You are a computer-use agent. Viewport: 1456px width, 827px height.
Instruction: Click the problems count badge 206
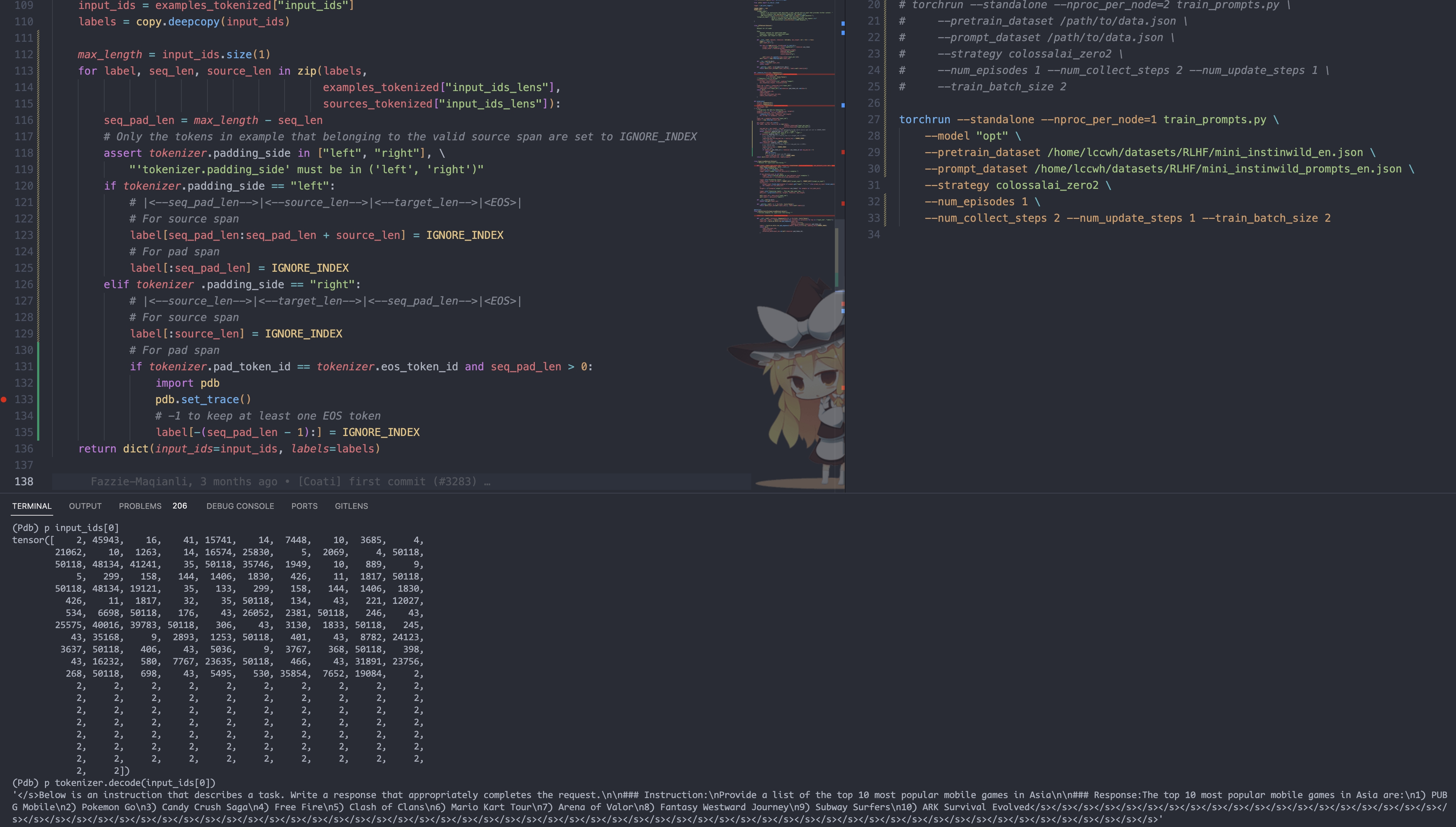[x=180, y=506]
